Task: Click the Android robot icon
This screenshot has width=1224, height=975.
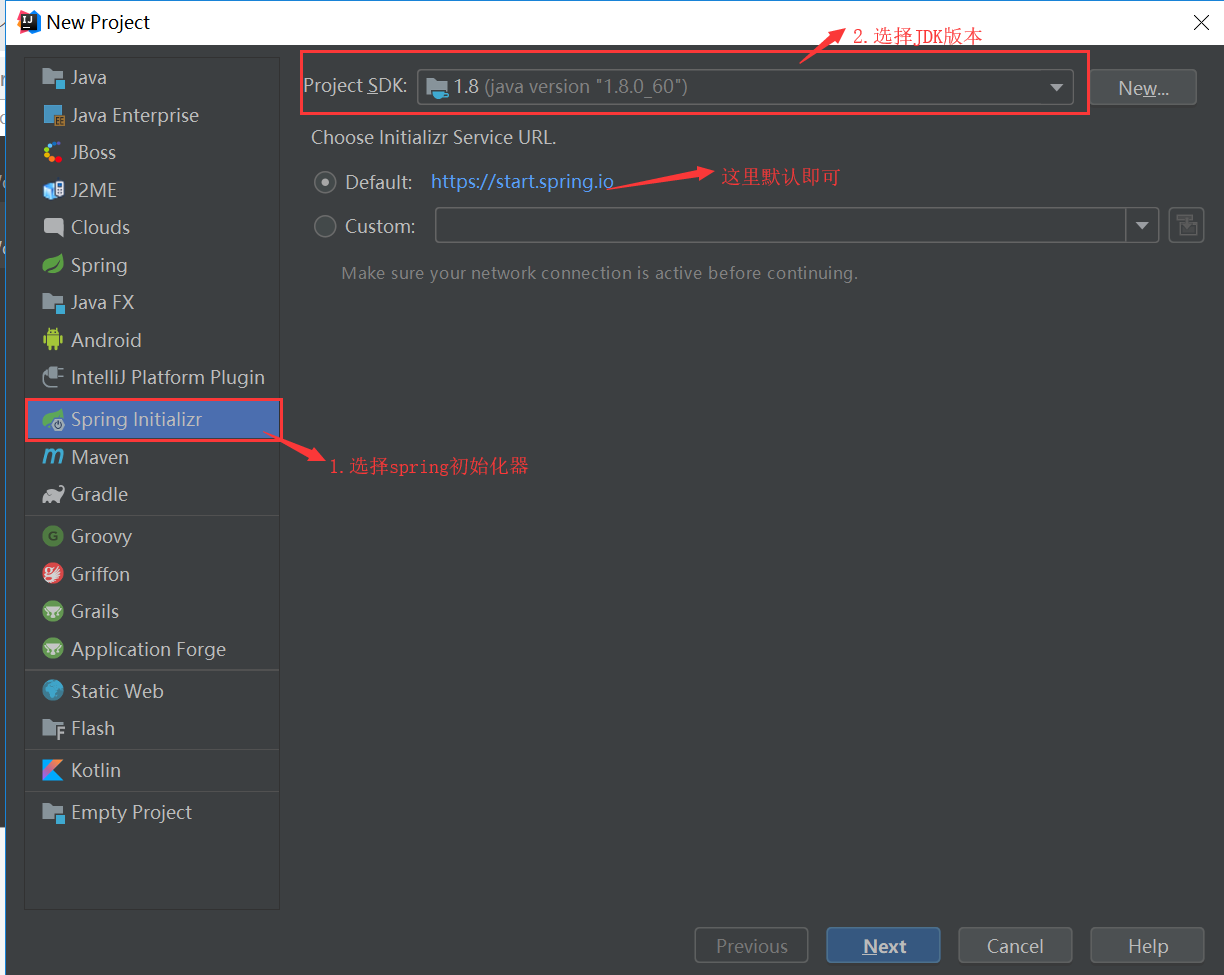Action: tap(53, 340)
